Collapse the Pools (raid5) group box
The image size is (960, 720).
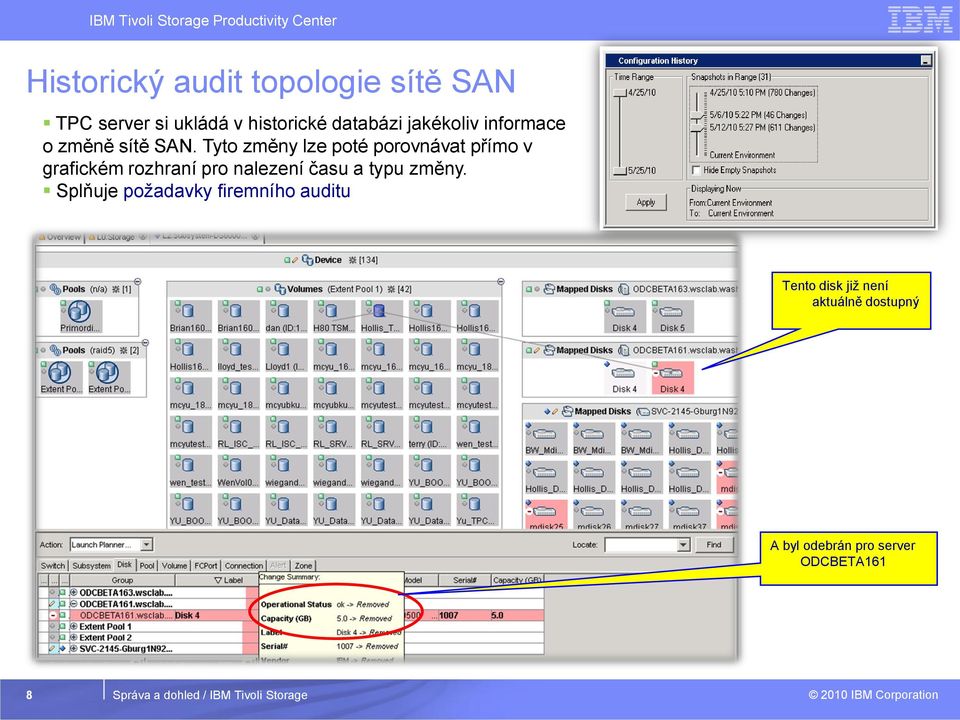coord(145,343)
